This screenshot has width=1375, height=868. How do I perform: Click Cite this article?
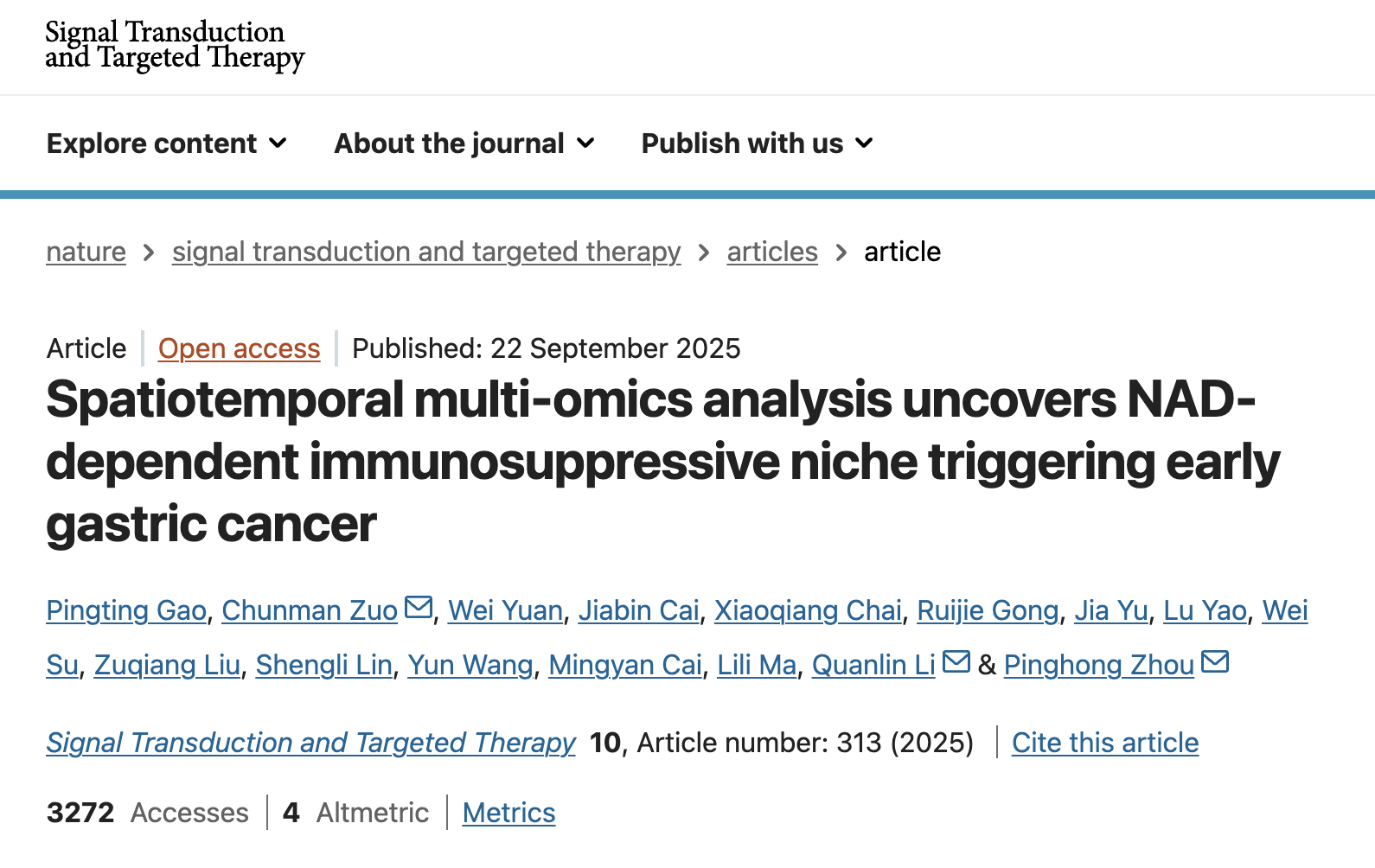click(x=1105, y=743)
